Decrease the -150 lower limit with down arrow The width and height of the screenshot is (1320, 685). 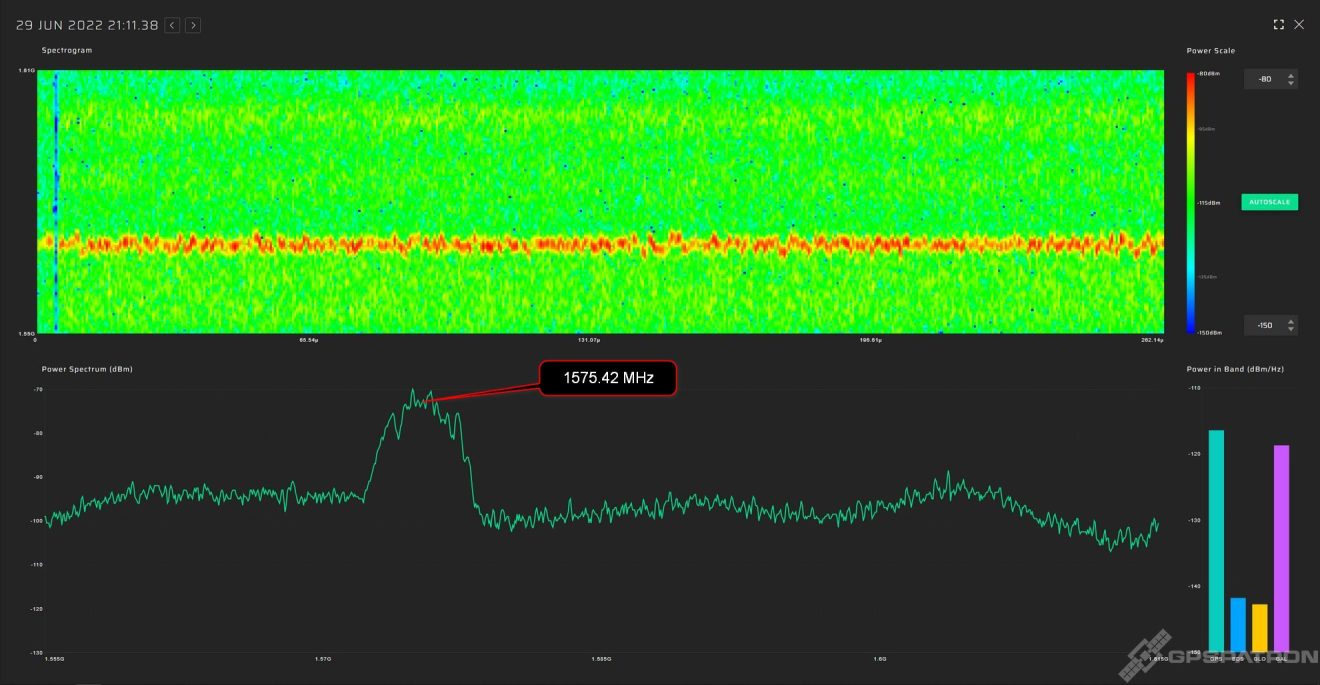[x=1291, y=329]
